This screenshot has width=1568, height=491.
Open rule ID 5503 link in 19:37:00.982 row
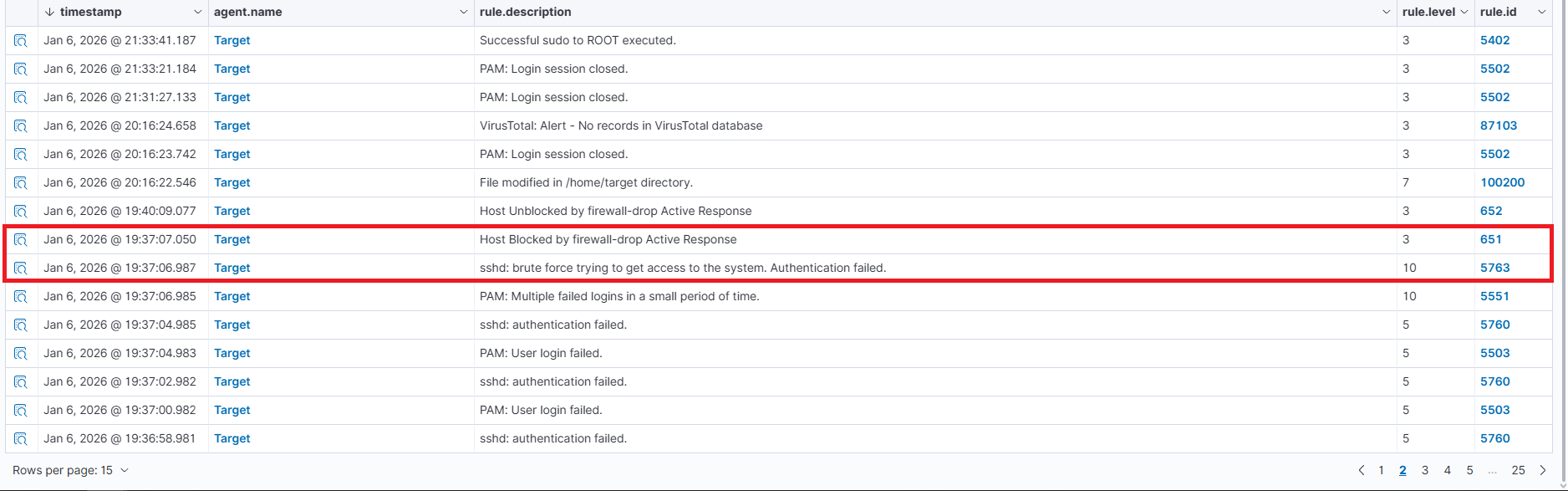(x=1495, y=410)
